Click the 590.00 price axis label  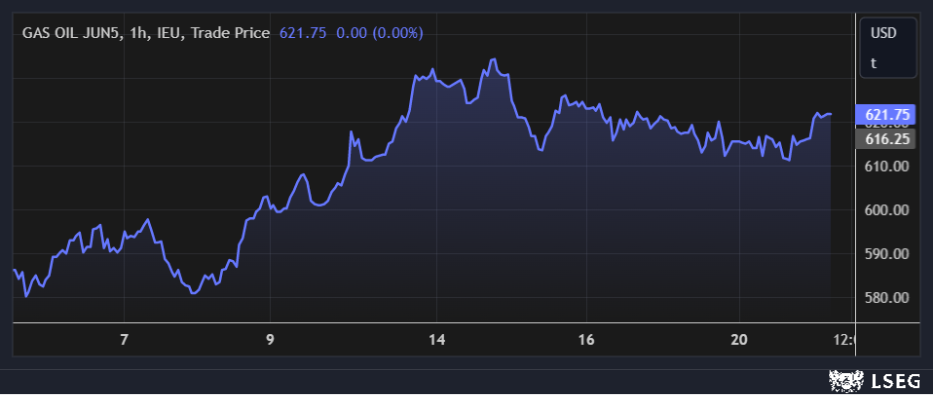887,254
